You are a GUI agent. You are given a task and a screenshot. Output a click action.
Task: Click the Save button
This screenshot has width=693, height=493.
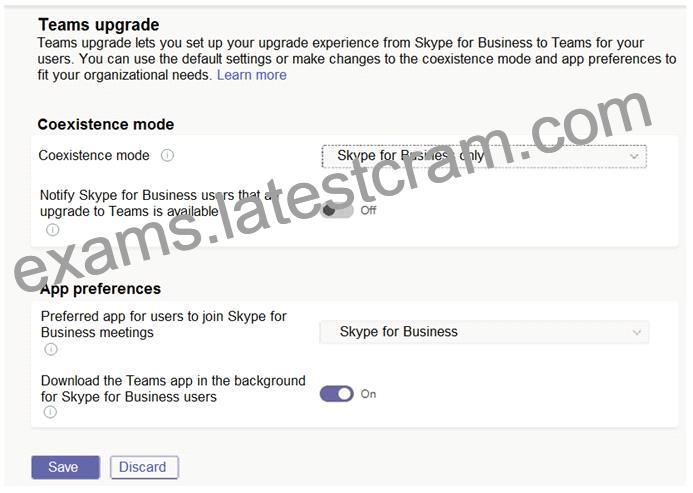(65, 467)
